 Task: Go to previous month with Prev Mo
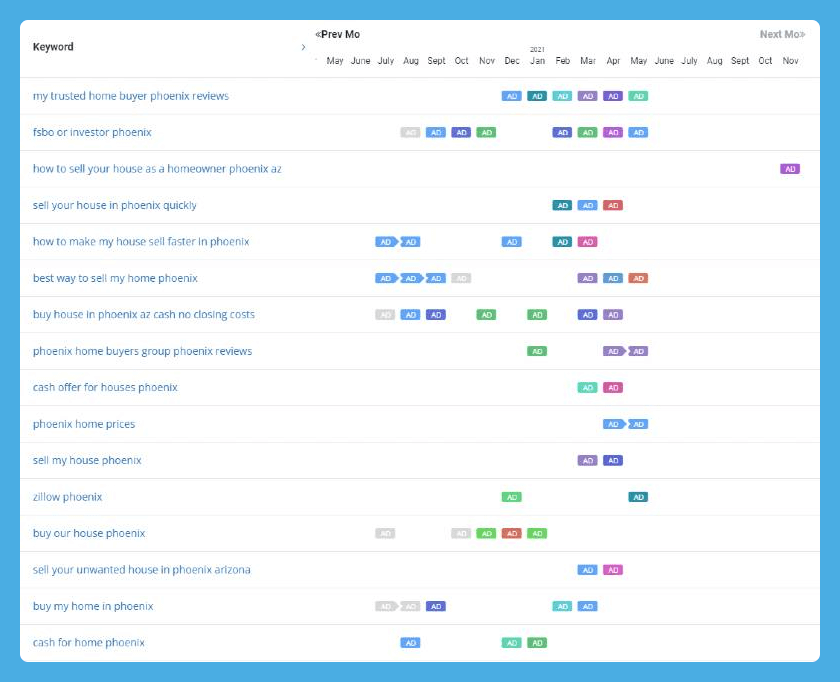tap(338, 34)
